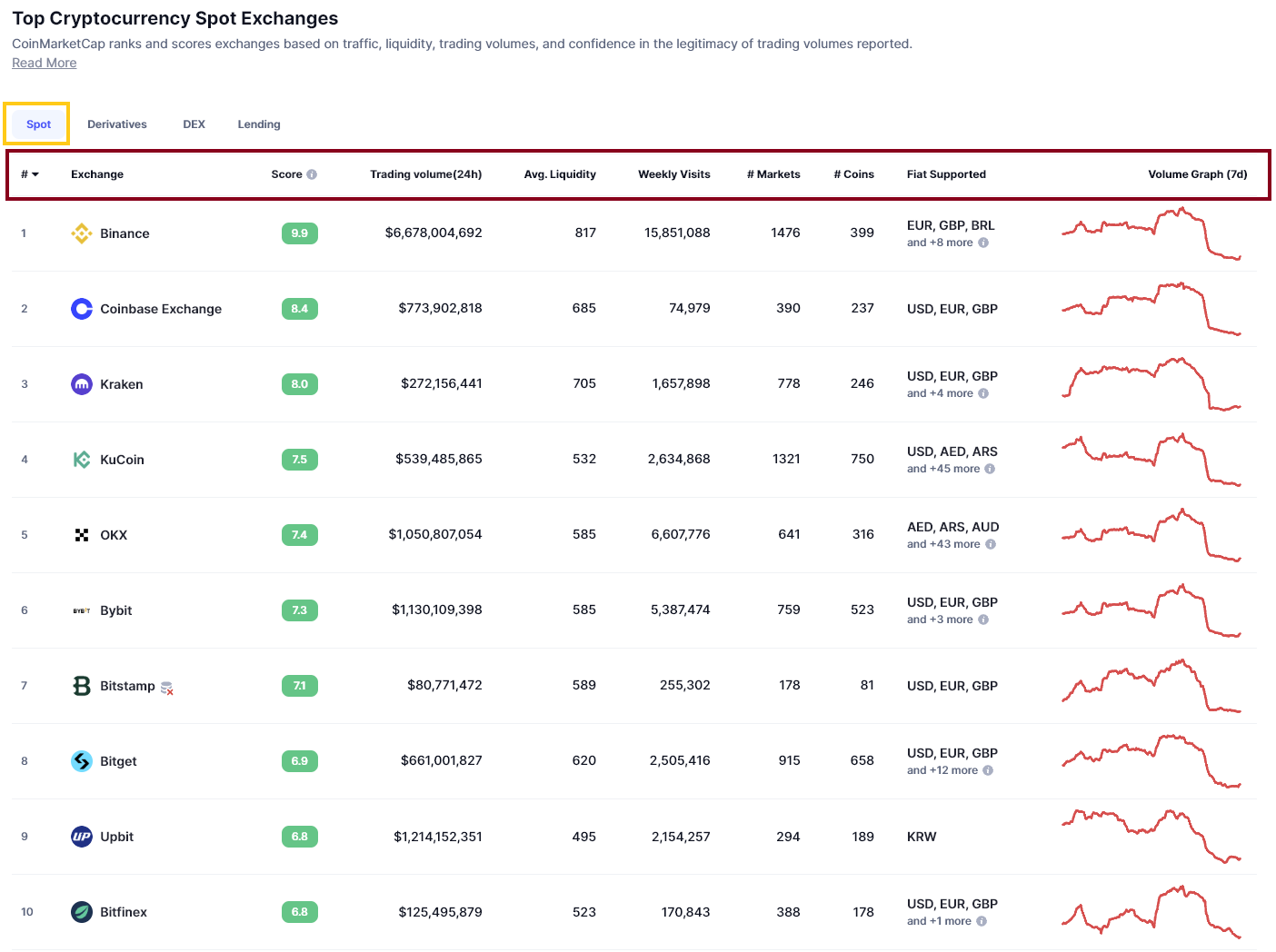Open the Upbit exchange link

pyautogui.click(x=116, y=837)
